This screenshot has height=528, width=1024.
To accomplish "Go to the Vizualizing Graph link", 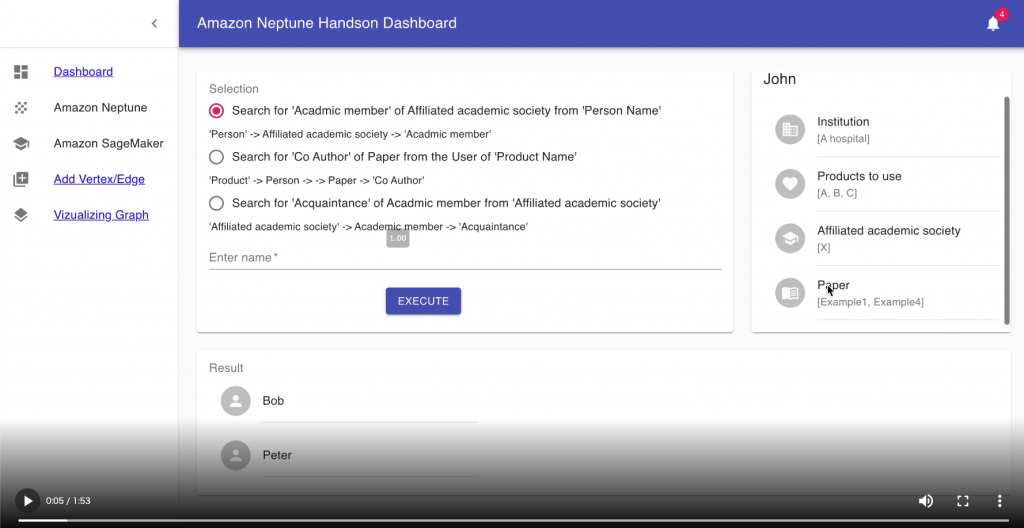I will pos(101,215).
